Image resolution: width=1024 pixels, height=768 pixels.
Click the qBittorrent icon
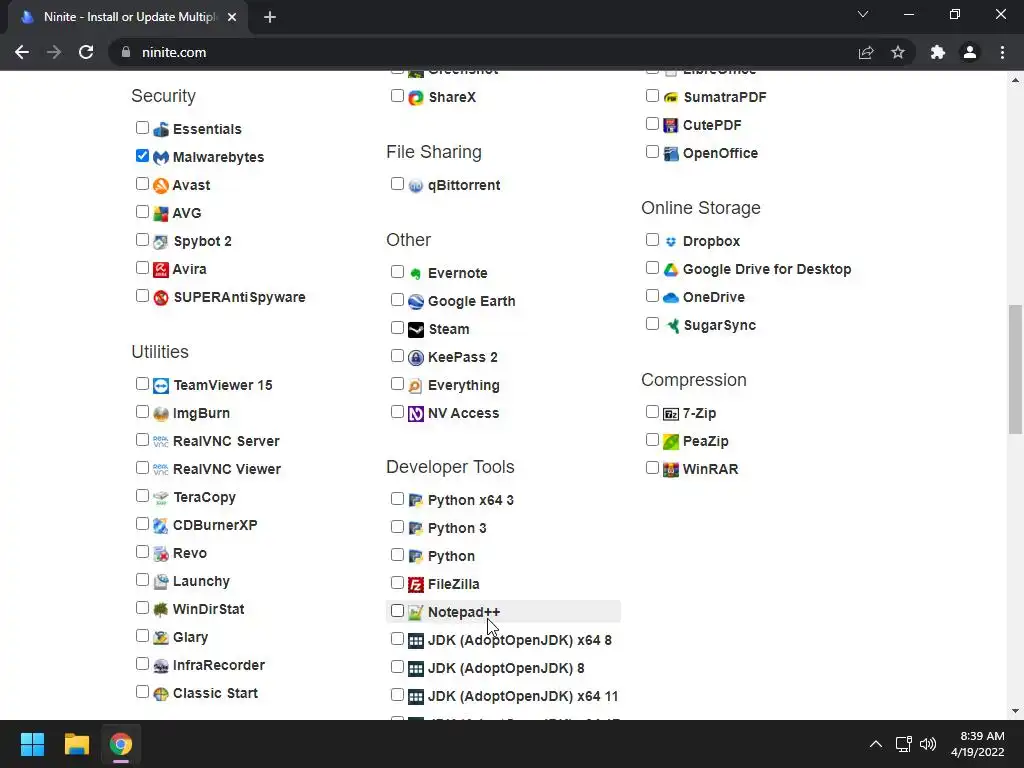416,185
